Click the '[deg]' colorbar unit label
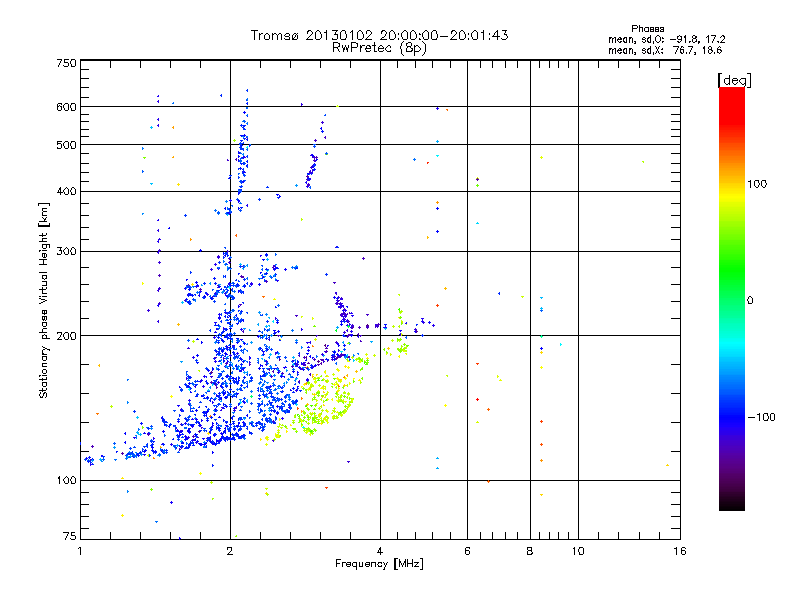The width and height of the screenshot is (800, 600). (x=734, y=80)
